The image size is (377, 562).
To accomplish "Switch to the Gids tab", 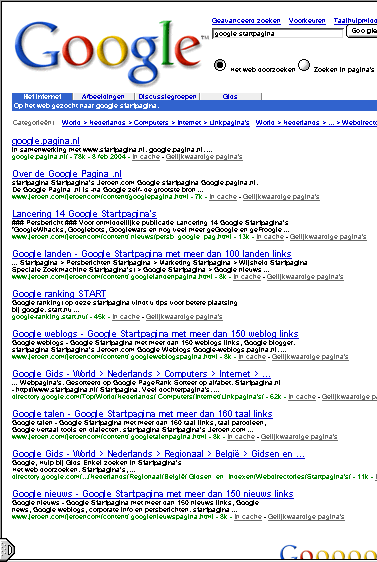I will click(x=230, y=96).
